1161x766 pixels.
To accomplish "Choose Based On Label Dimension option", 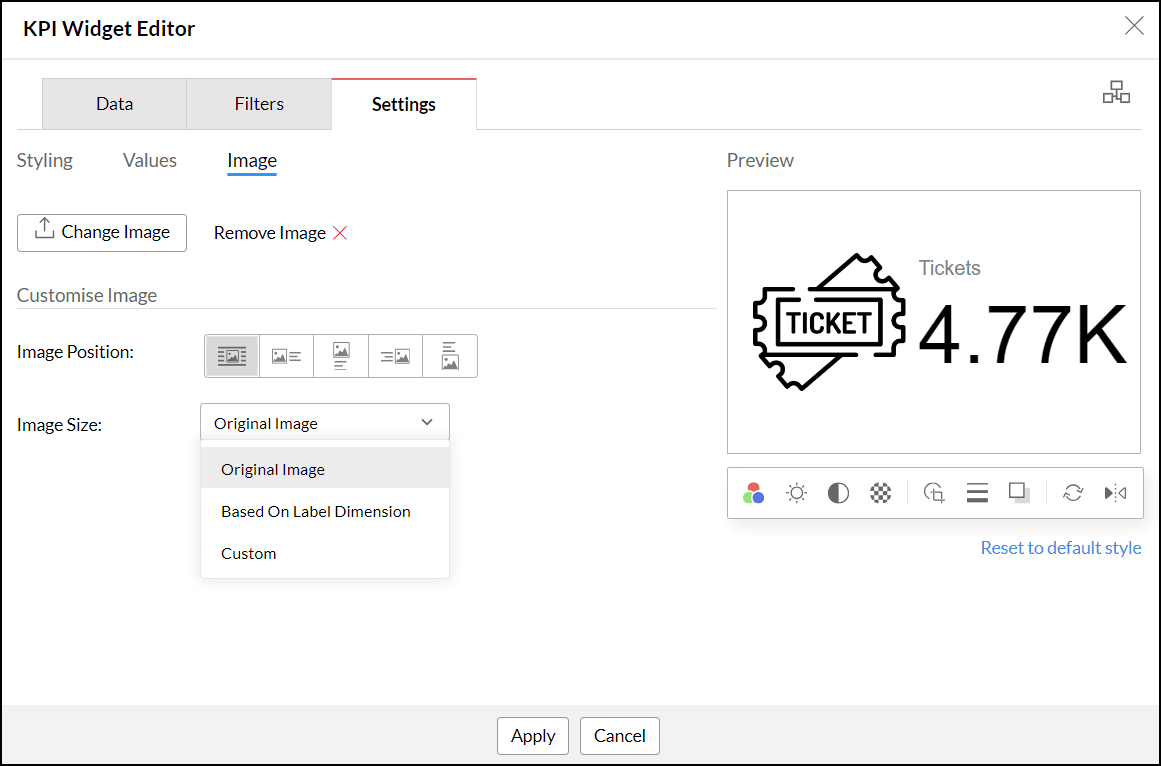I will tap(316, 511).
